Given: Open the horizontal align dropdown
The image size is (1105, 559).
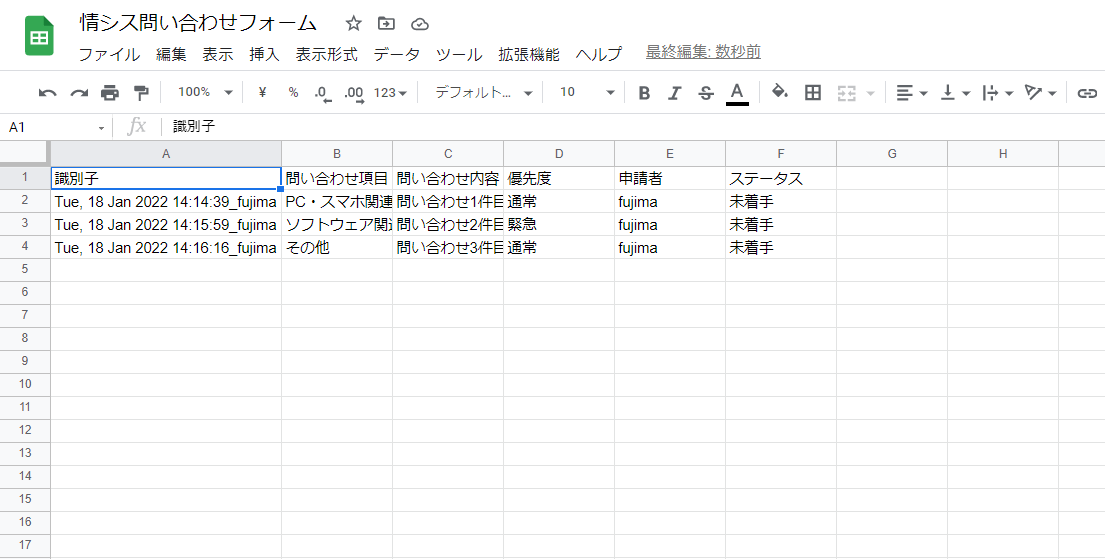Looking at the screenshot, I should [x=912, y=92].
